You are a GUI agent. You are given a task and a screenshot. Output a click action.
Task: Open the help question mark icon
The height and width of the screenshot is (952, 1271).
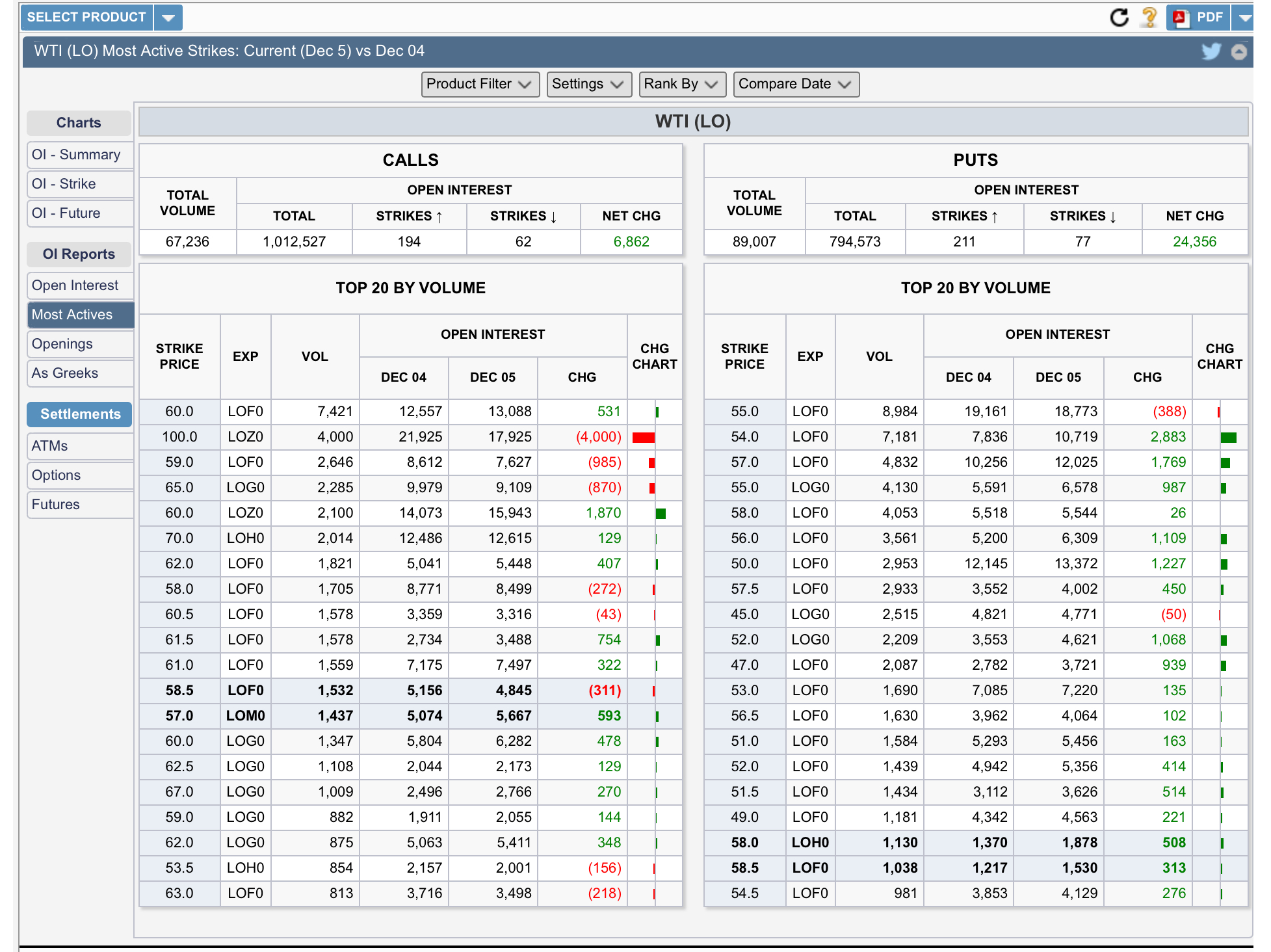[x=1149, y=18]
